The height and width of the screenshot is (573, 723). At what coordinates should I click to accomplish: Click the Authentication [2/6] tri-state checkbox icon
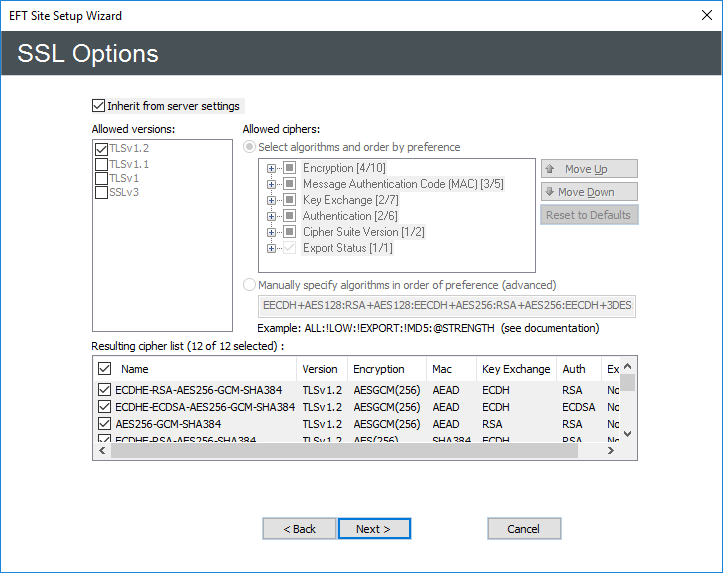(x=289, y=216)
